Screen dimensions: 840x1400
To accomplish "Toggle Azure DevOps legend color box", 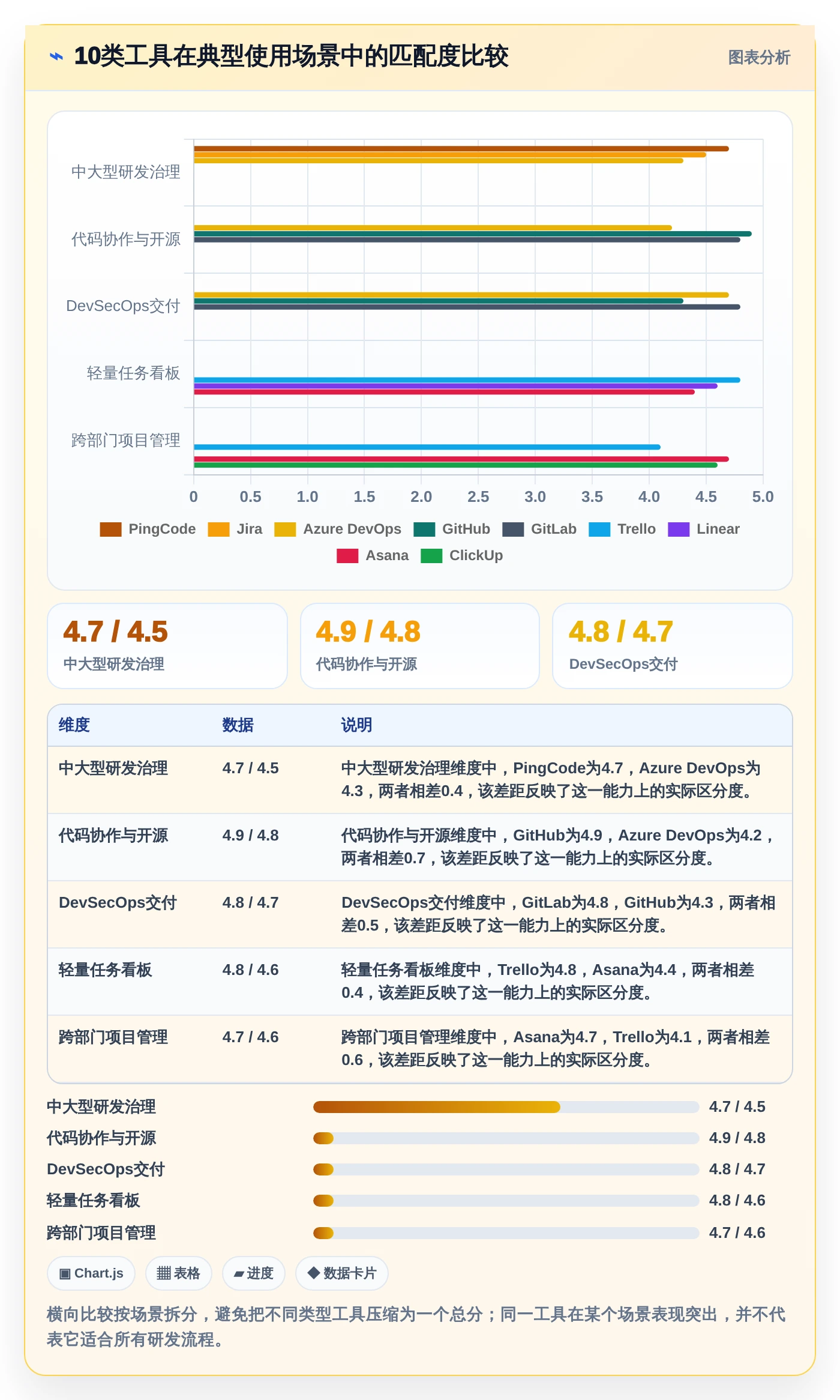I will tap(285, 529).
